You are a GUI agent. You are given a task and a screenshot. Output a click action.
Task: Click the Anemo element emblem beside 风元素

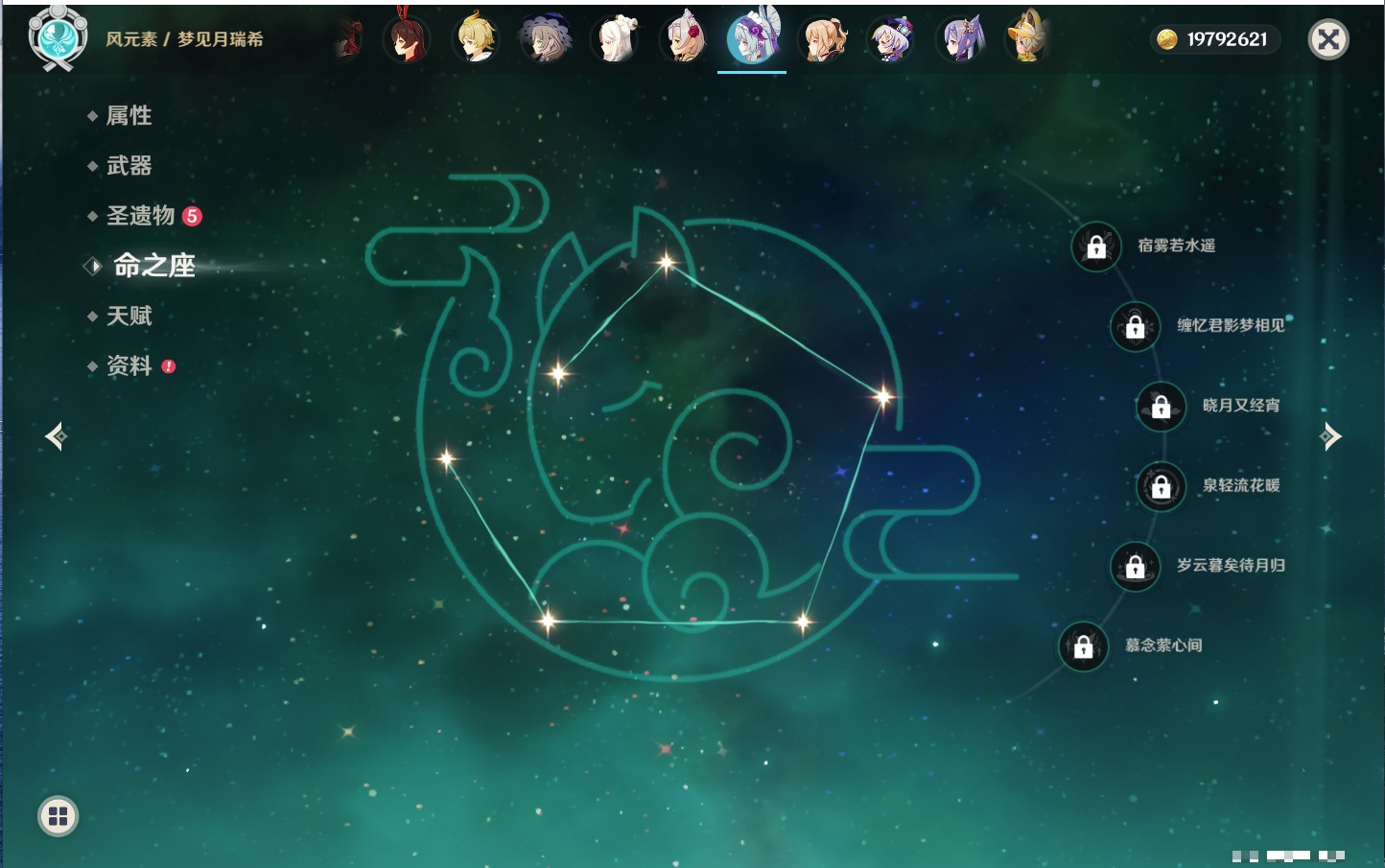click(x=58, y=38)
